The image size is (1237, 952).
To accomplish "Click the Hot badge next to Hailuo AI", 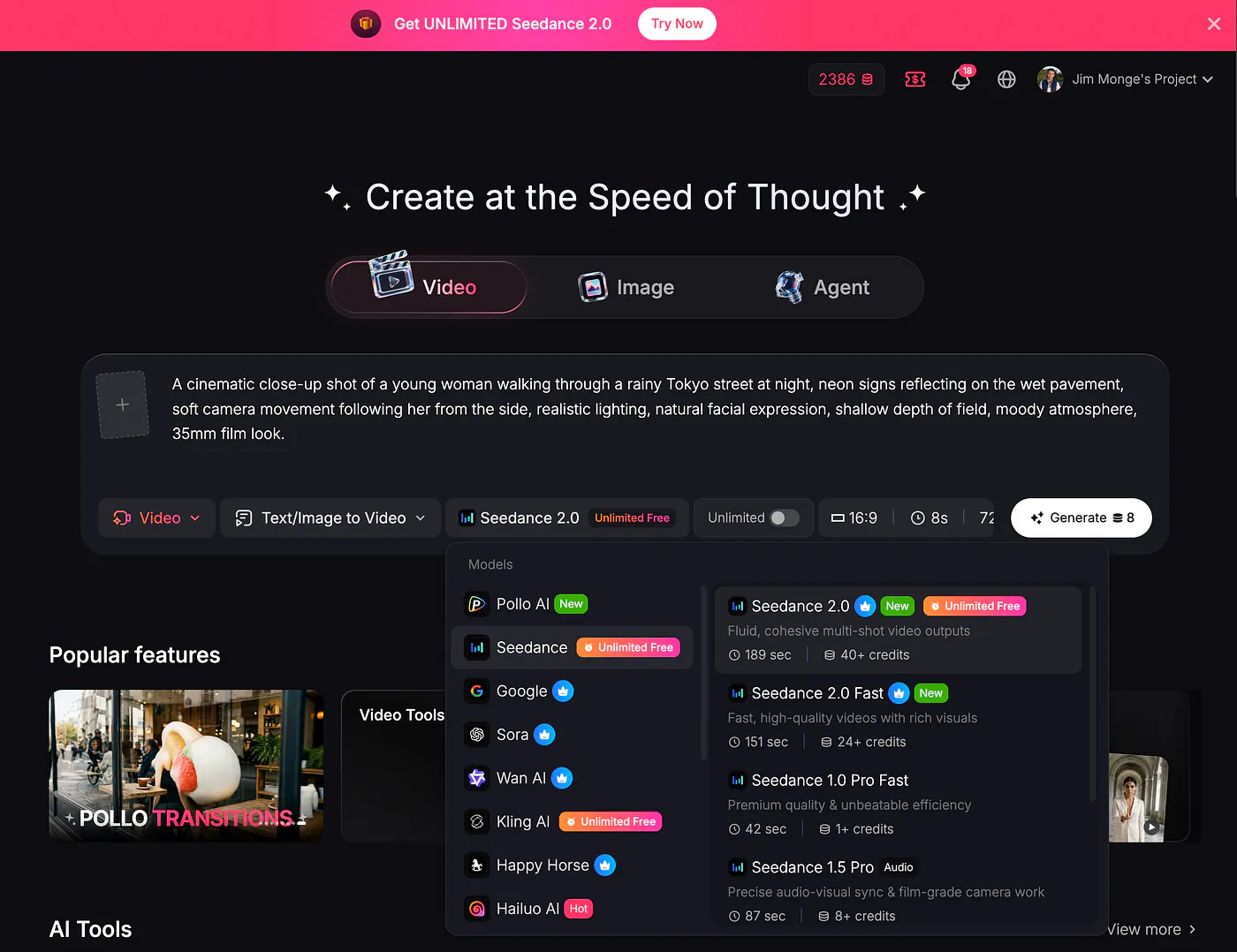I will [x=578, y=909].
